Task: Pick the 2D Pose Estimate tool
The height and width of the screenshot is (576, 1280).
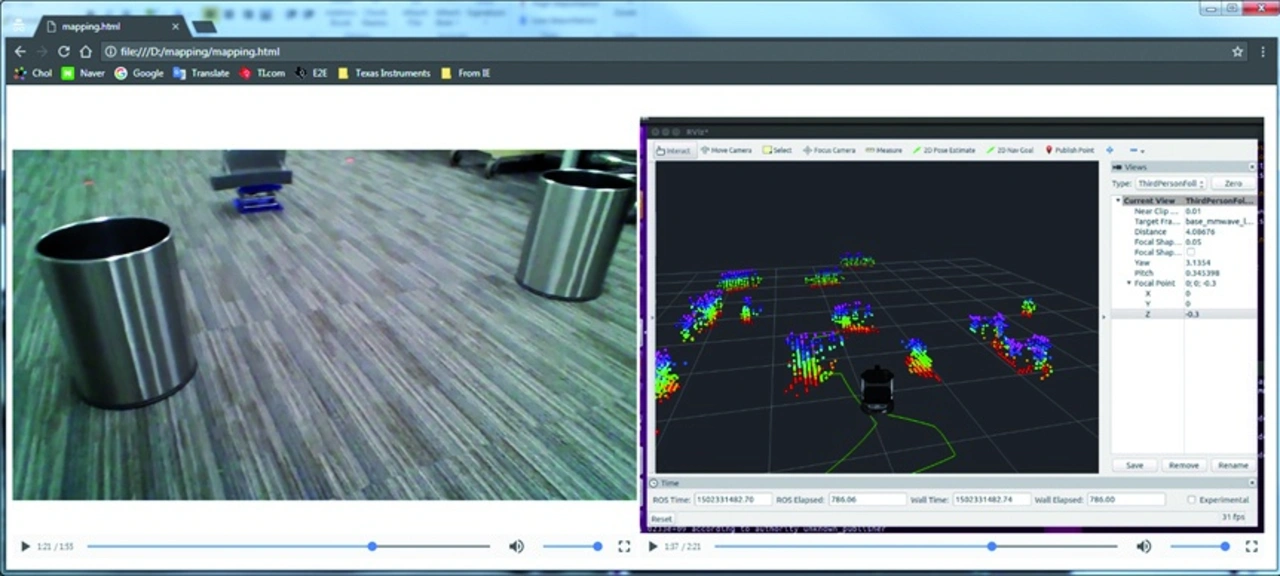Action: click(944, 150)
